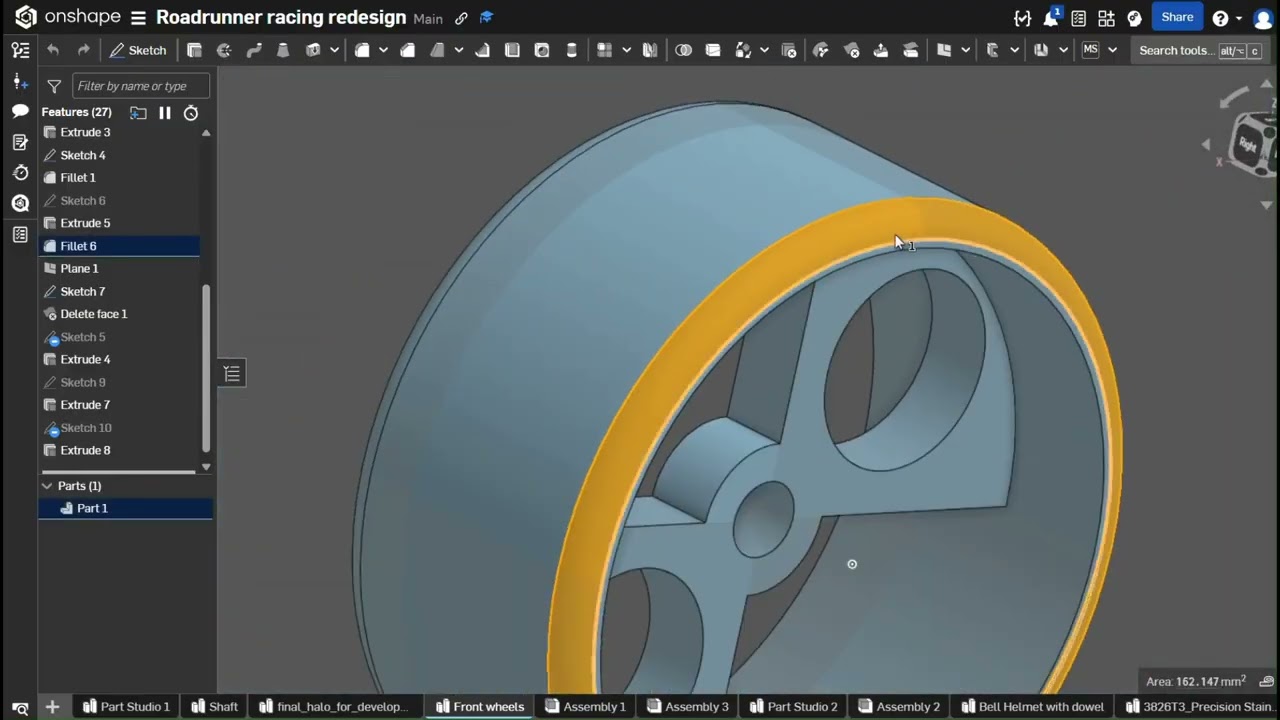Image resolution: width=1280 pixels, height=720 pixels.
Task: Select the Delete part tool icon
Action: click(789, 50)
